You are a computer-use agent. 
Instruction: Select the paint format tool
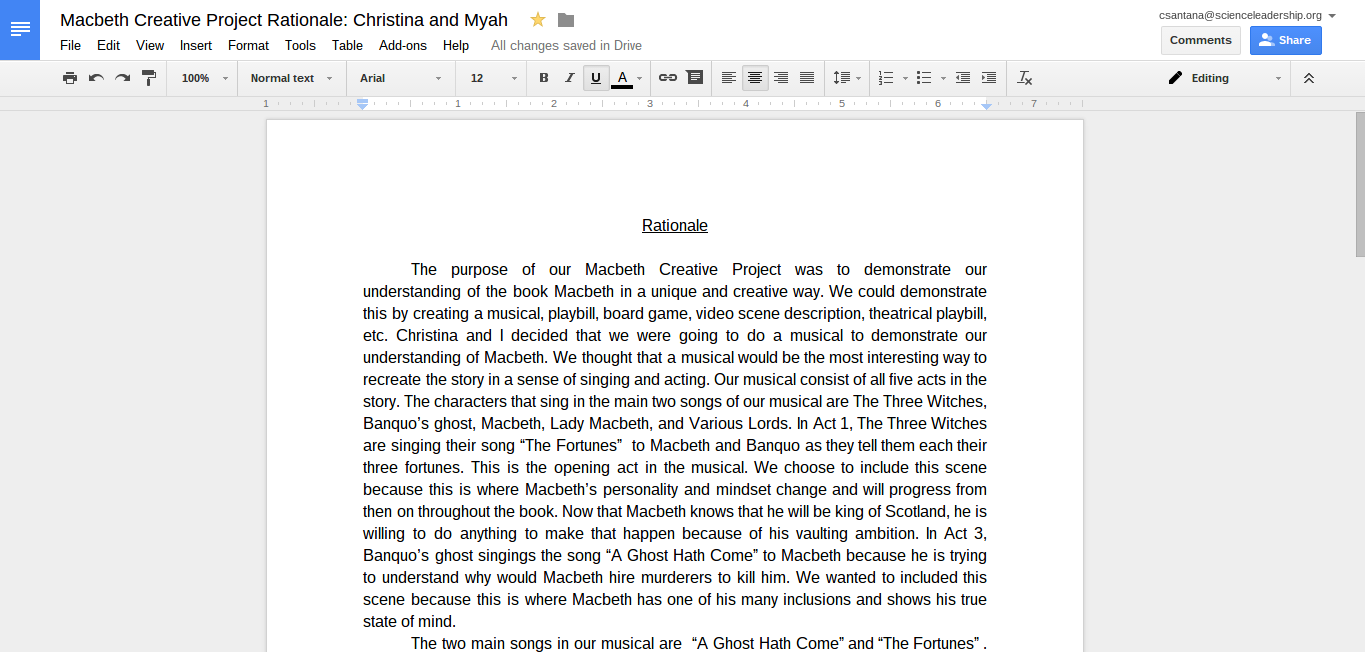click(x=149, y=78)
